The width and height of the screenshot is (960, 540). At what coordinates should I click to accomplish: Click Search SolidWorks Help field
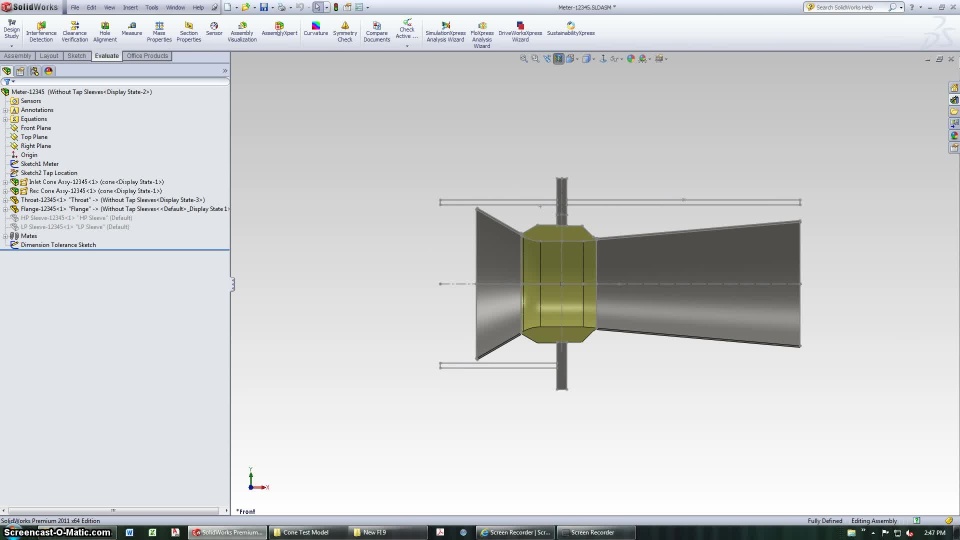click(x=850, y=7)
